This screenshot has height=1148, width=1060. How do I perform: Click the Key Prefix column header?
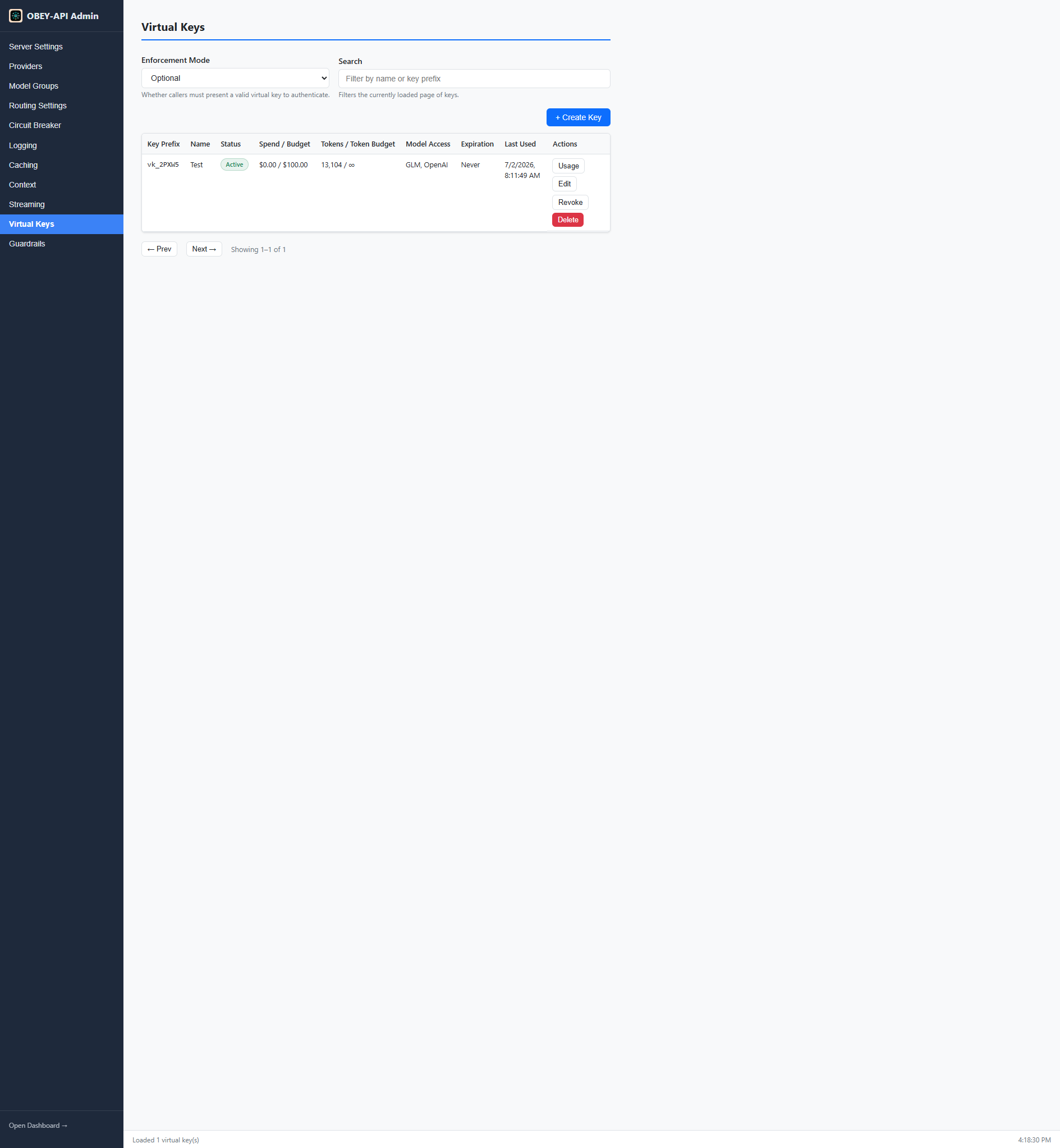pos(163,144)
